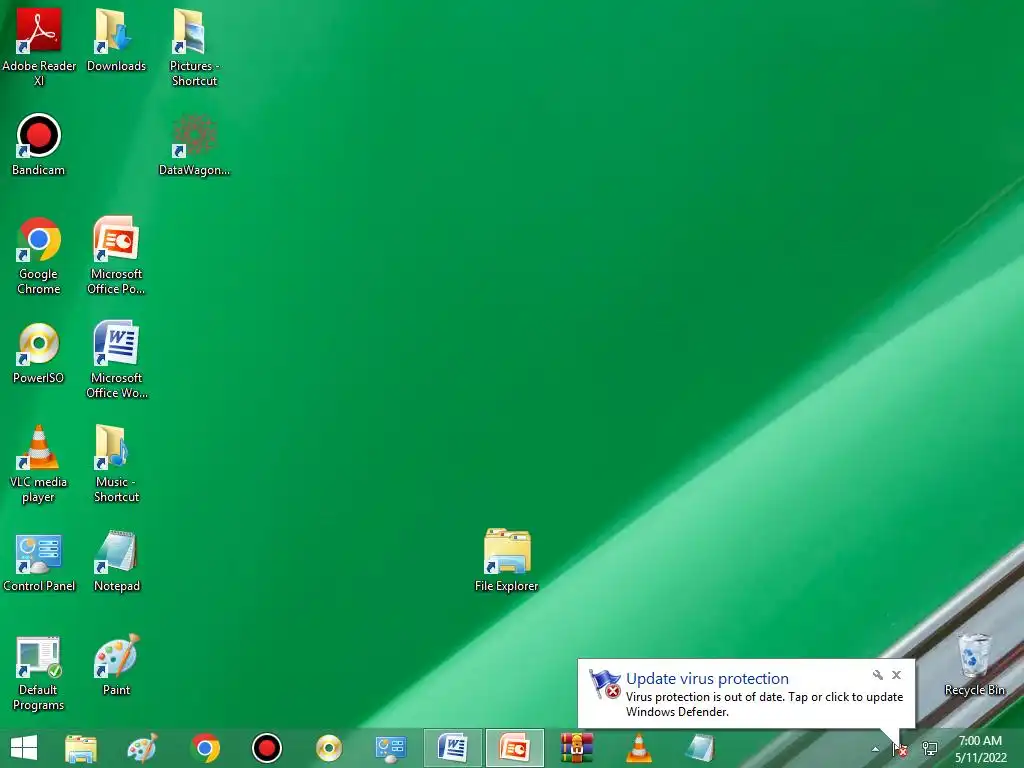Open Control Panel from the taskbar
This screenshot has height=768, width=1024.
tap(391, 748)
